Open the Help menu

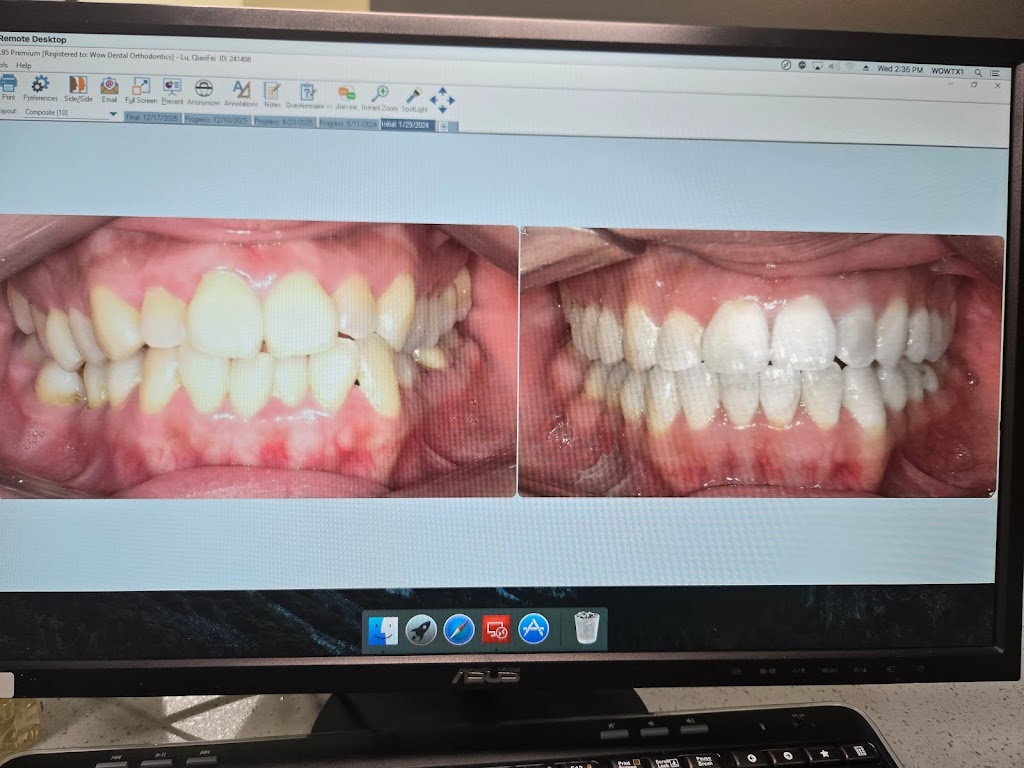[24, 65]
